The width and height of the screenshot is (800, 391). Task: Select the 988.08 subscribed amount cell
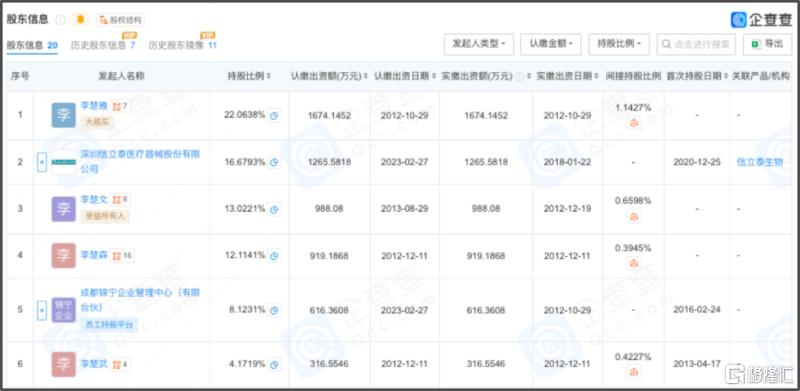tap(329, 209)
